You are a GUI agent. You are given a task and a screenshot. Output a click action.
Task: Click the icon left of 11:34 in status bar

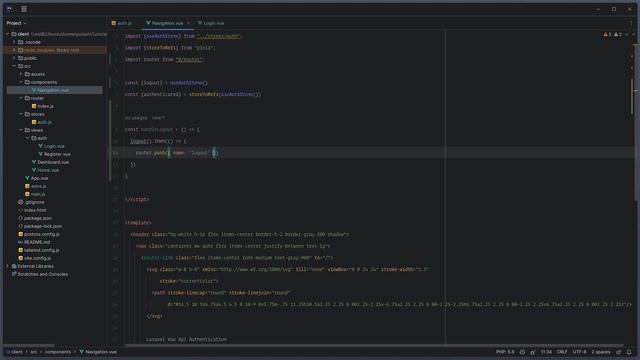tap(533, 352)
